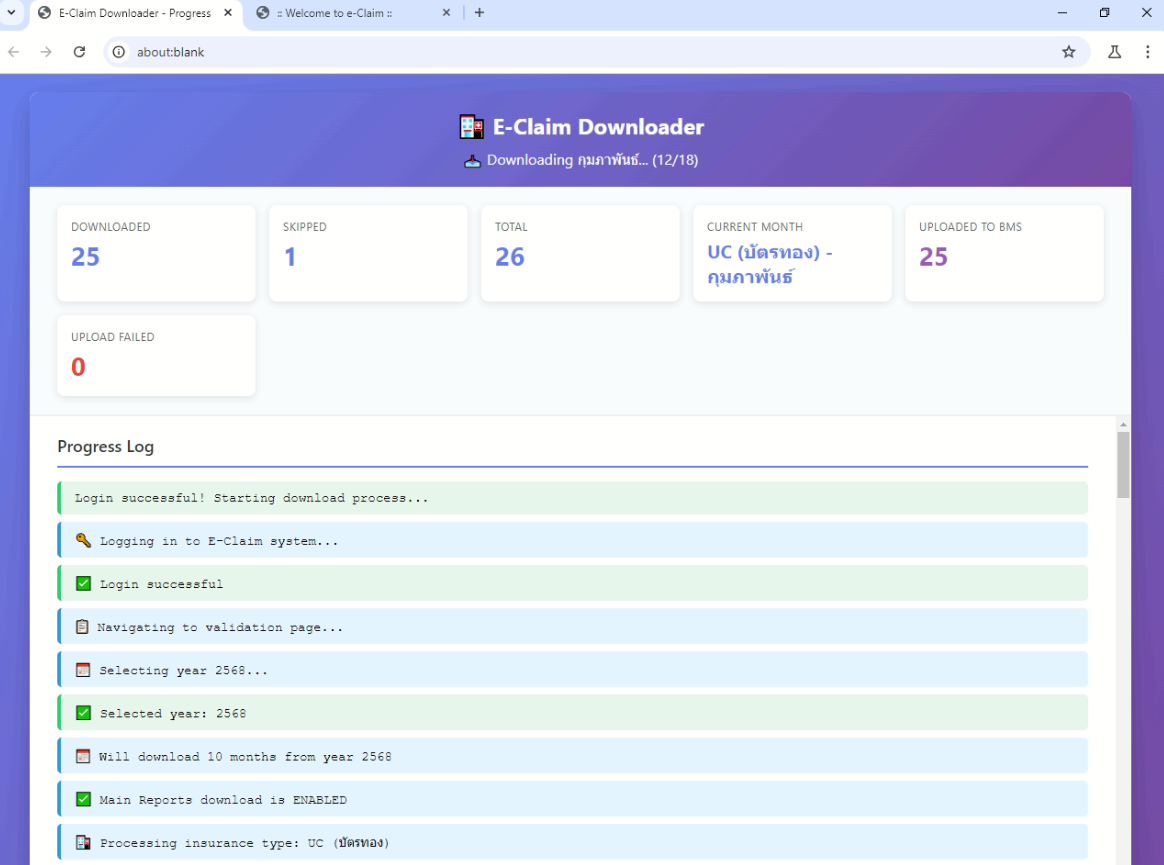The height and width of the screenshot is (865, 1164).
Task: Close the Welcome to e-Claim tab
Action: click(446, 13)
